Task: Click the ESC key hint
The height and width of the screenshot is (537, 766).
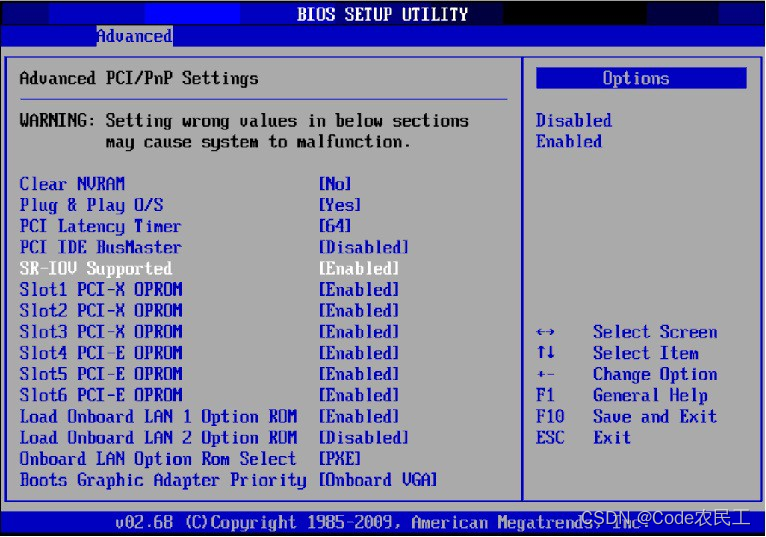Action: pyautogui.click(x=550, y=438)
